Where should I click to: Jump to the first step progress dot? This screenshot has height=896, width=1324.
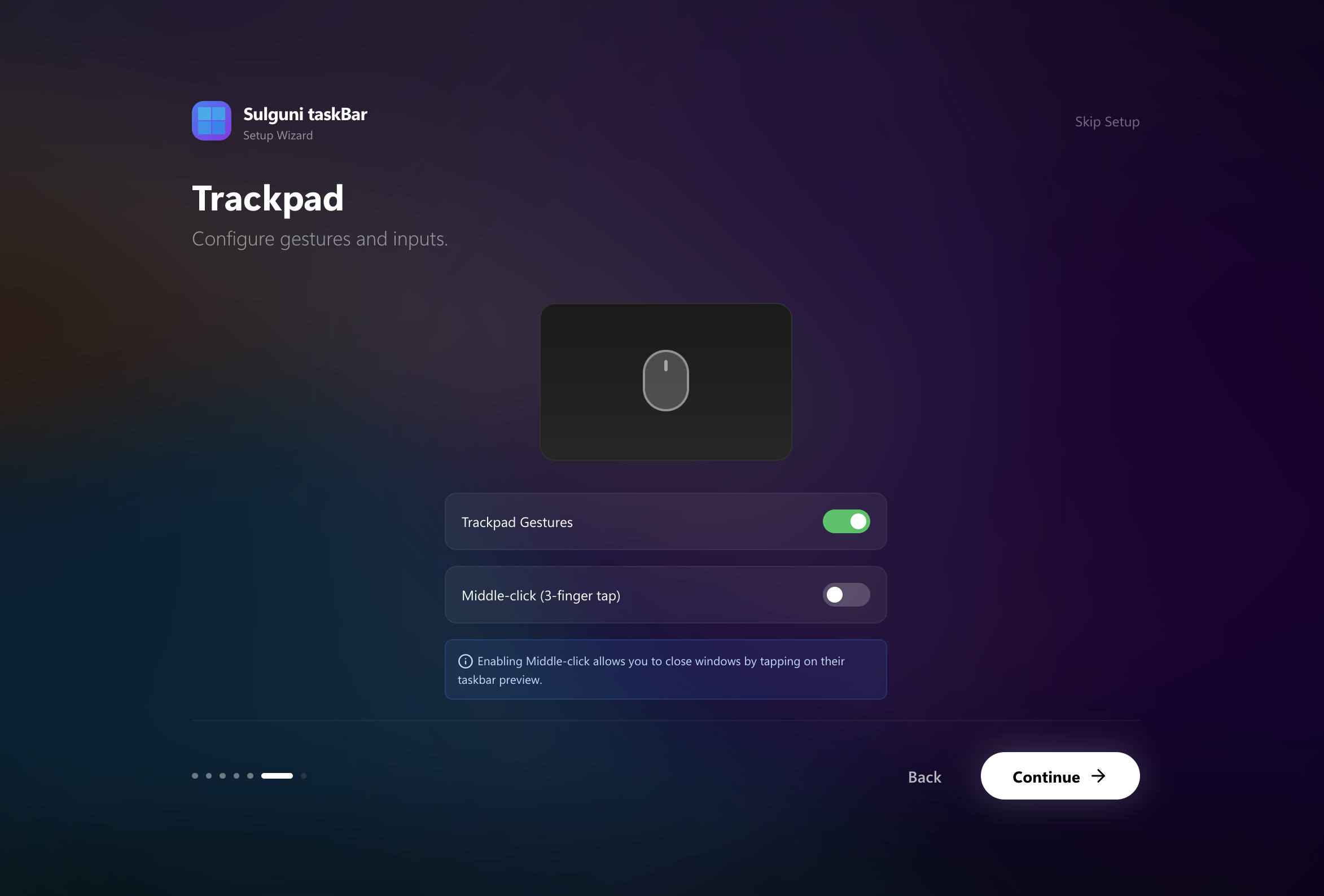195,776
